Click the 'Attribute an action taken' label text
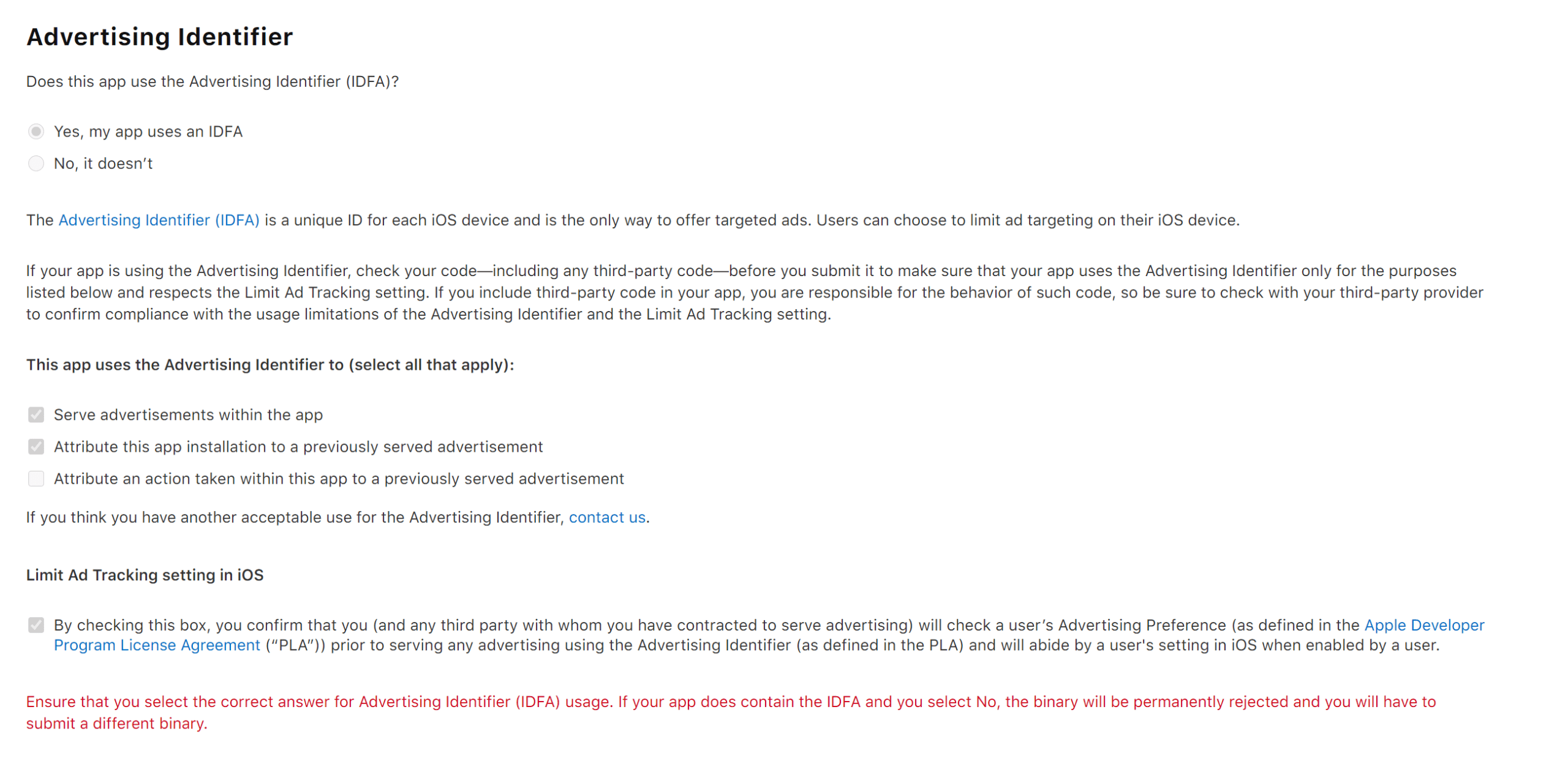 339,479
